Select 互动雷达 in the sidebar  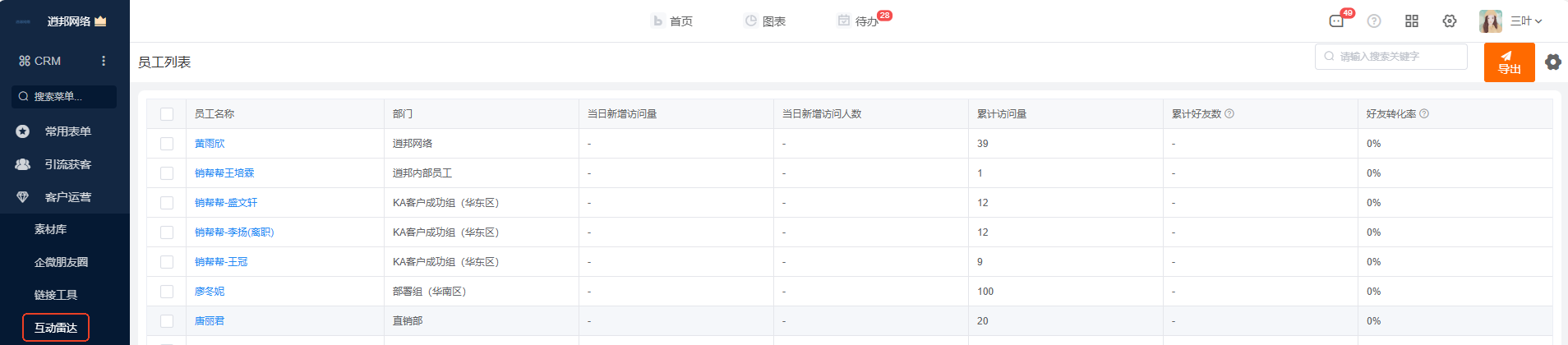pyautogui.click(x=56, y=328)
